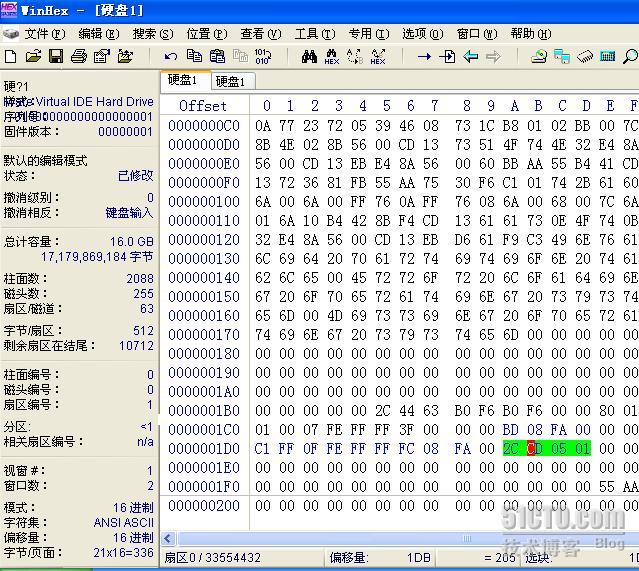Open the calculator icon in the toolbar
Viewport: 639px width, 571px height.
pos(607,56)
